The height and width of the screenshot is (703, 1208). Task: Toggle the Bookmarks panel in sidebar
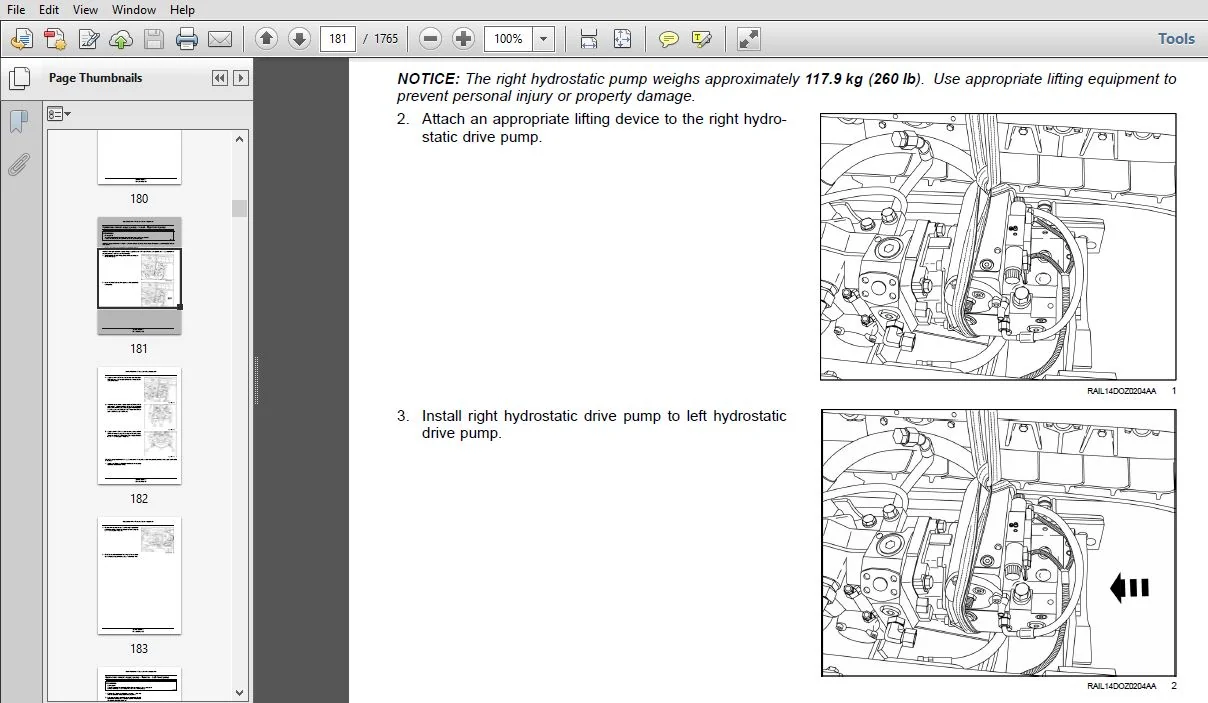pyautogui.click(x=18, y=122)
